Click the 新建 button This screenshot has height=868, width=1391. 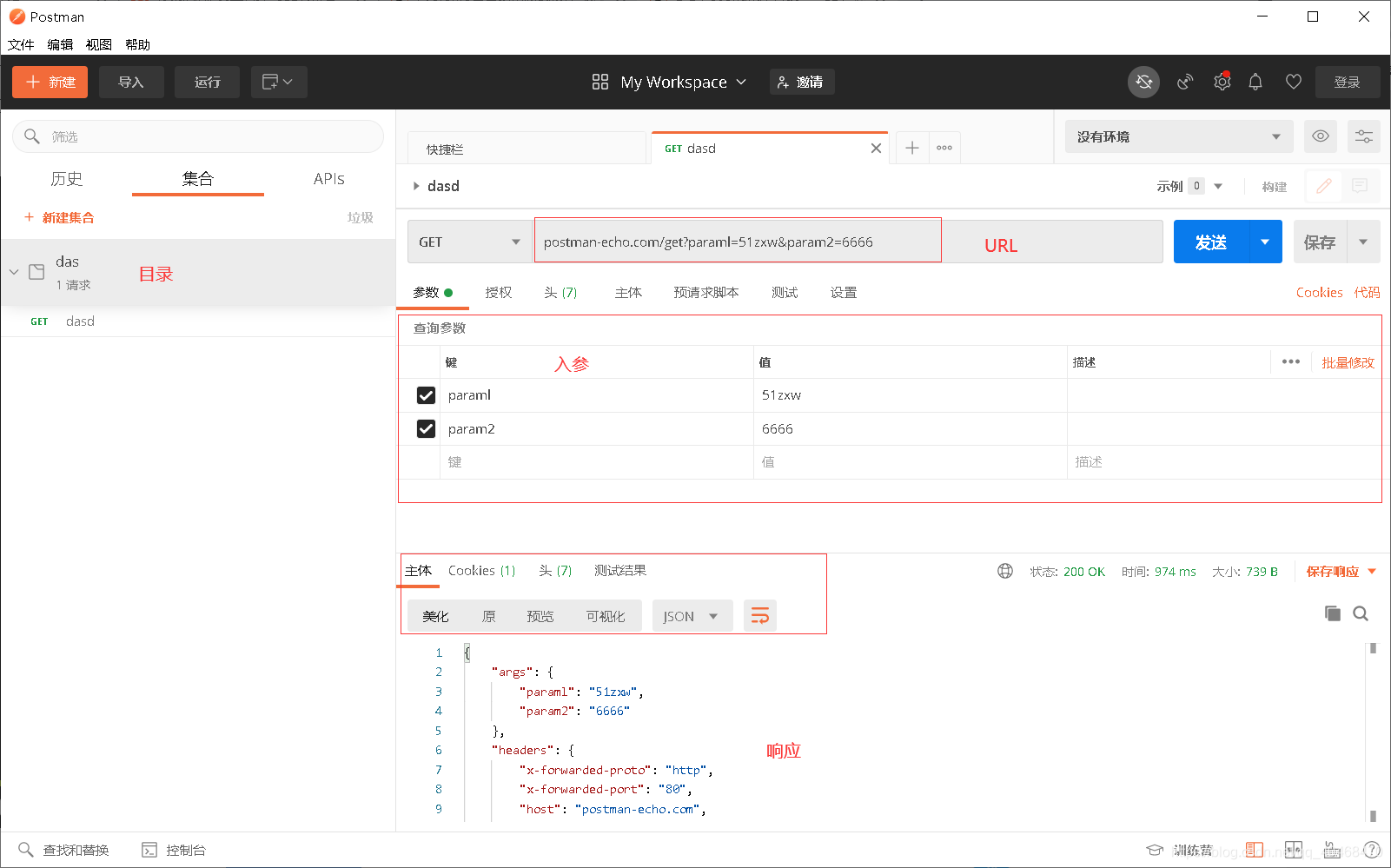coord(50,82)
